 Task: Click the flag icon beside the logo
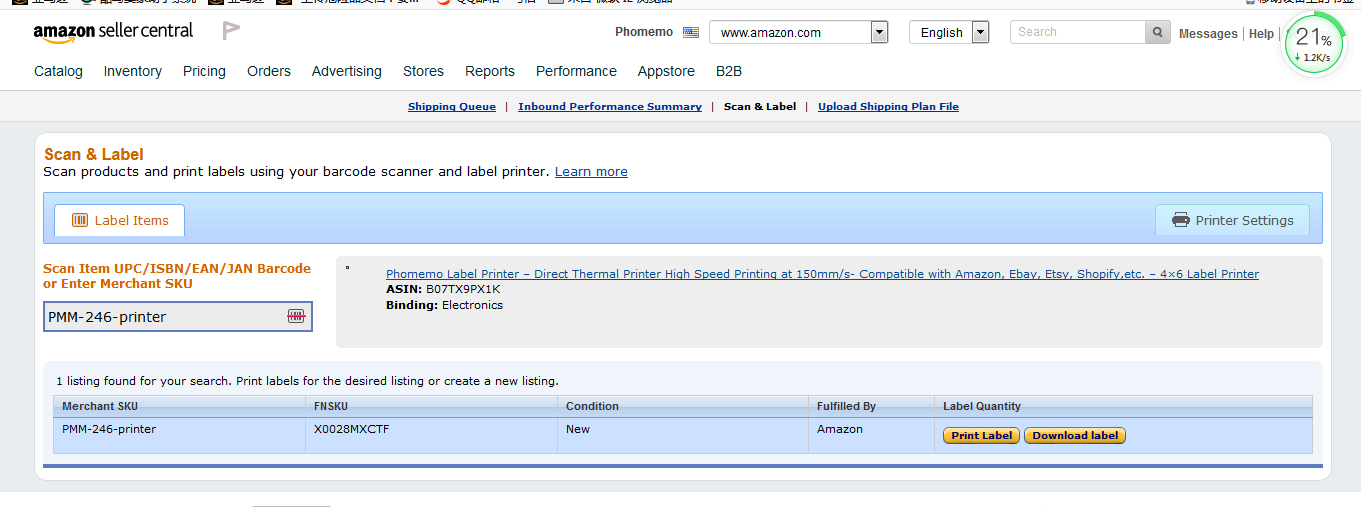[x=231, y=31]
